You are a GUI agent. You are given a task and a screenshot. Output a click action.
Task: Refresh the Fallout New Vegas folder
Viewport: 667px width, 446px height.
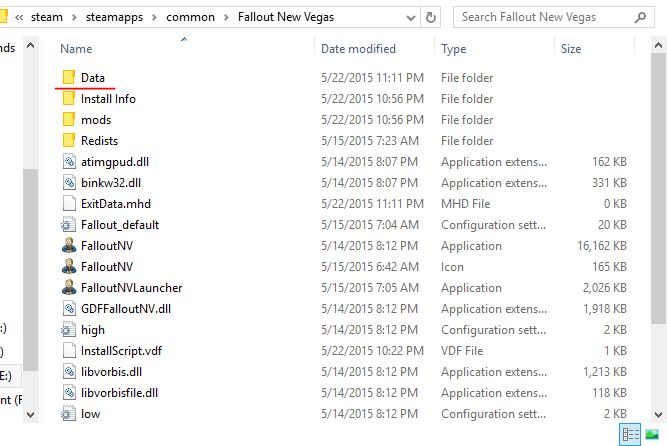[x=430, y=17]
